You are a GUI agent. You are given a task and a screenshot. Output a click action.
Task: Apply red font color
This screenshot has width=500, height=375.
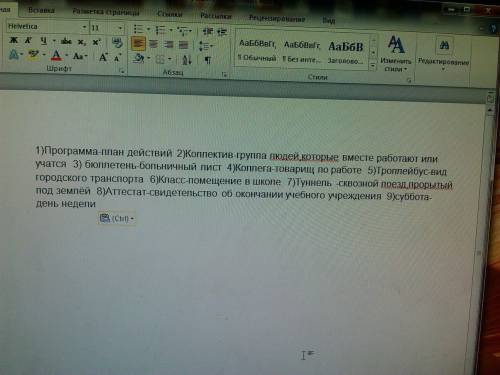[x=56, y=55]
